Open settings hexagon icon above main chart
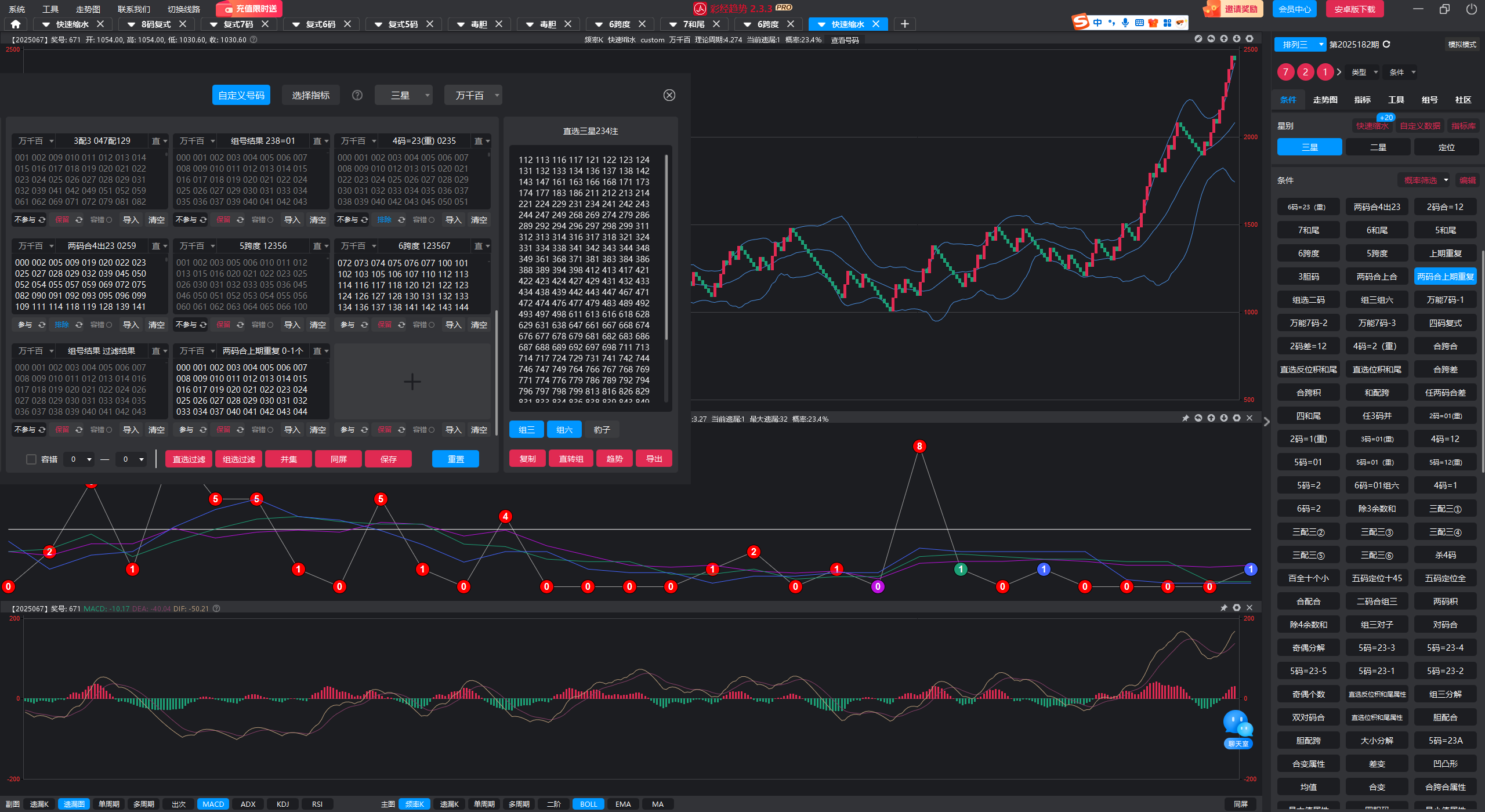The image size is (1485, 812). point(1249,39)
